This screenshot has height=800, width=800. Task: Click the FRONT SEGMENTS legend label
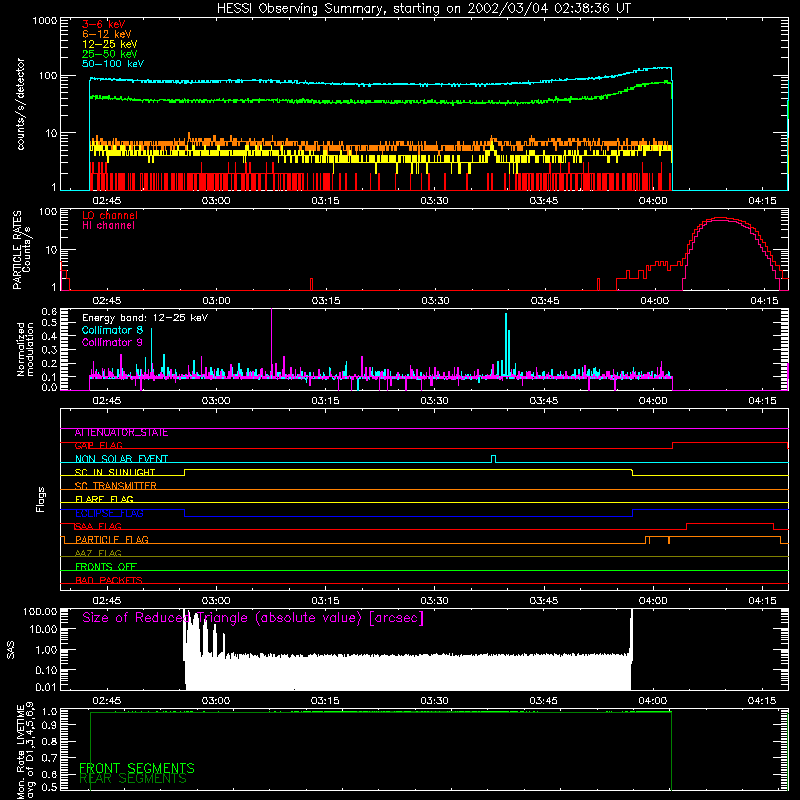point(137,768)
